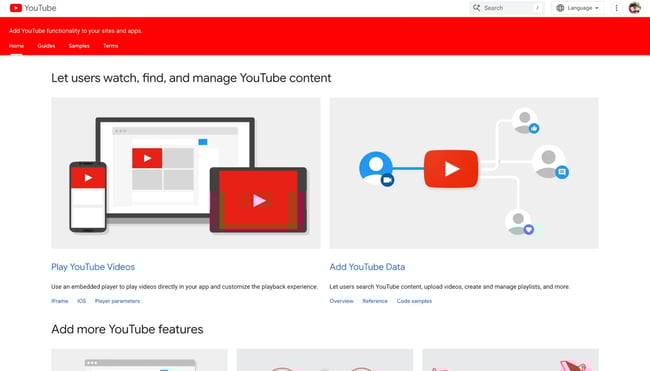Click the 'Let users search YouTube content' description text
The image size is (650, 371).
click(449, 286)
